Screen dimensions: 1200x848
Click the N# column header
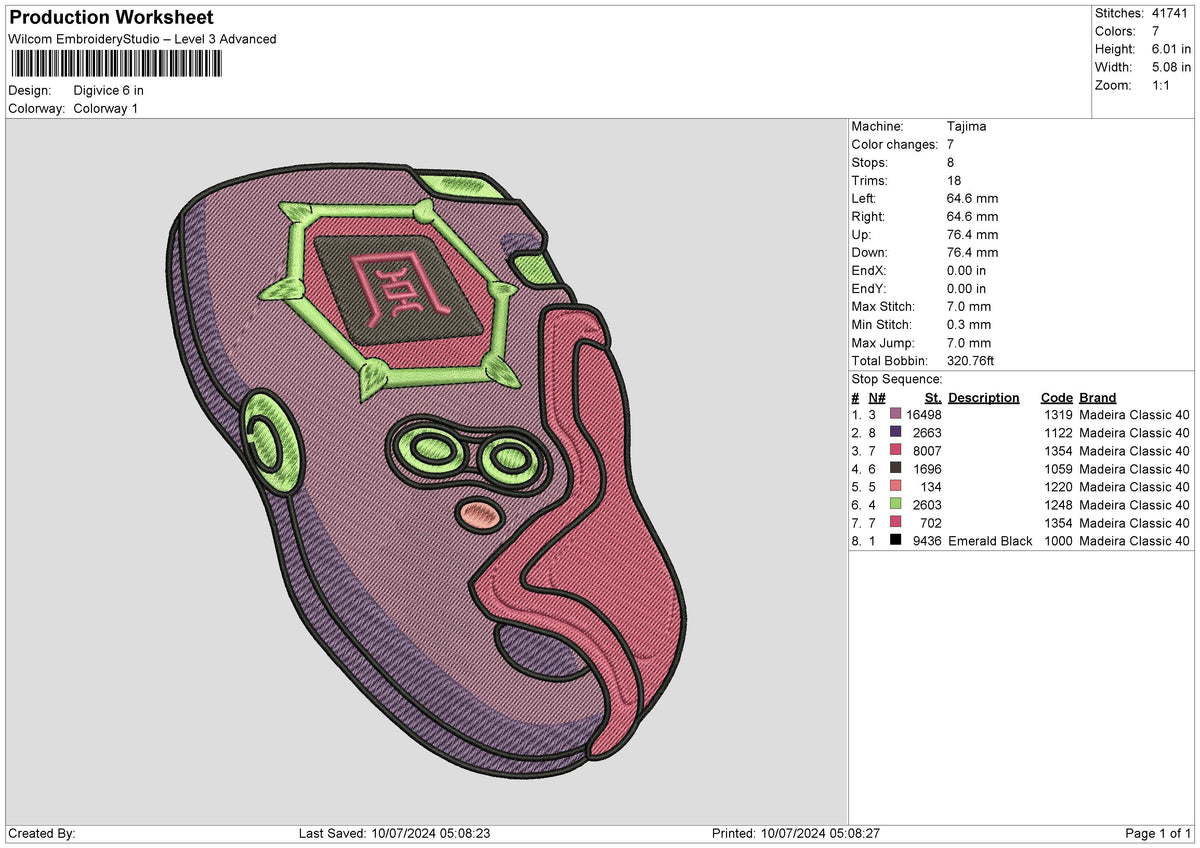coord(876,397)
